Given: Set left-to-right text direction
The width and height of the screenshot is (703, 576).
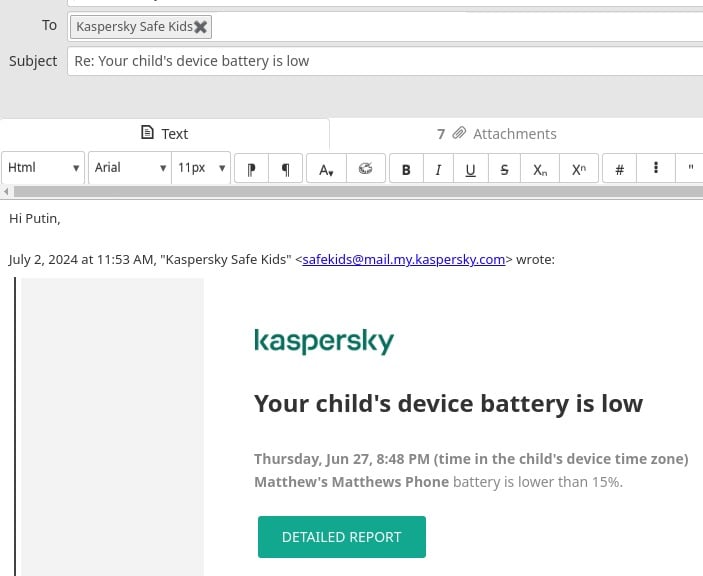Looking at the screenshot, I should (252, 169).
